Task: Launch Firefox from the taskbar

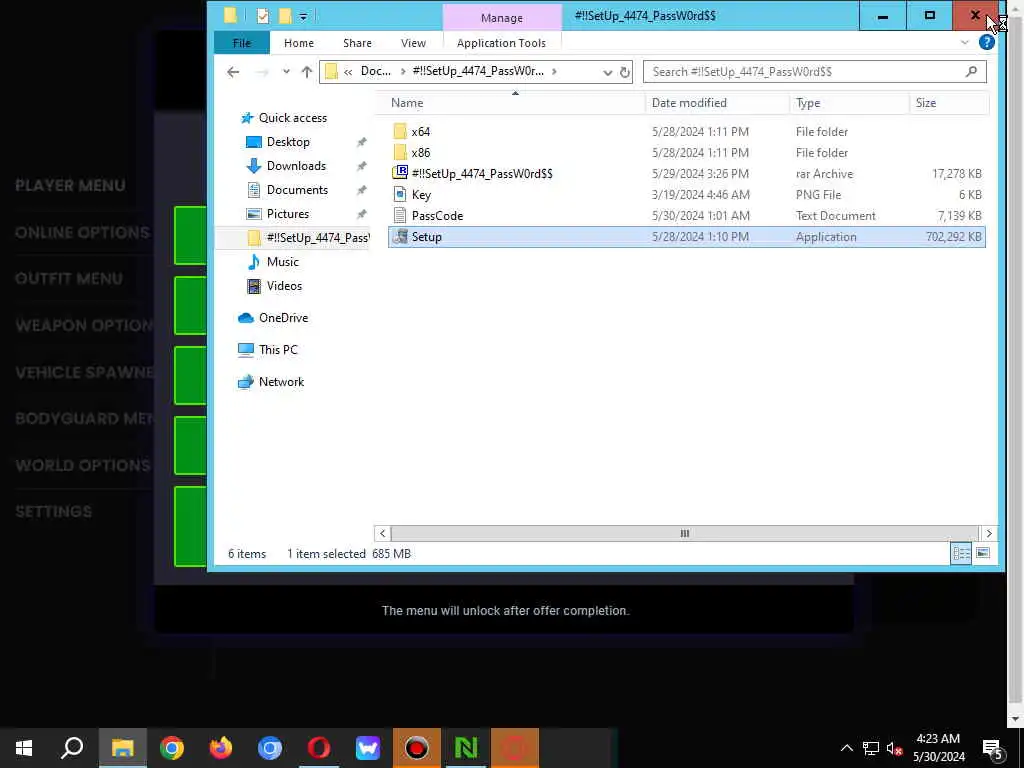Action: tap(221, 748)
